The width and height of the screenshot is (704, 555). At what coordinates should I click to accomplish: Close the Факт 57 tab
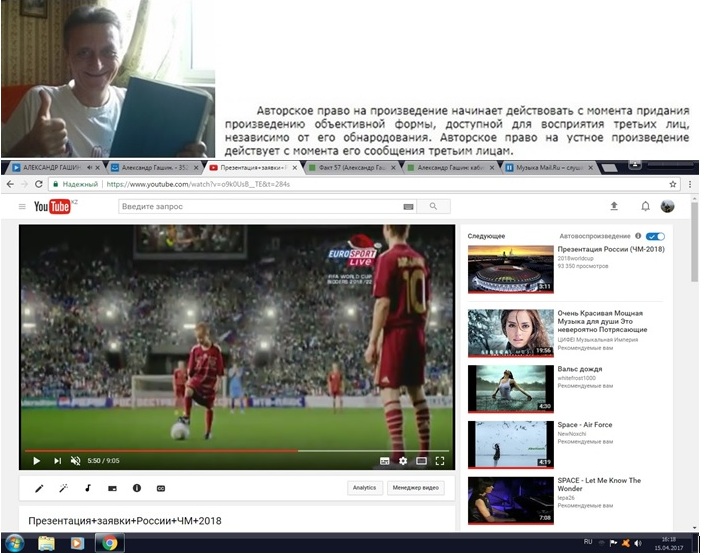coord(393,167)
